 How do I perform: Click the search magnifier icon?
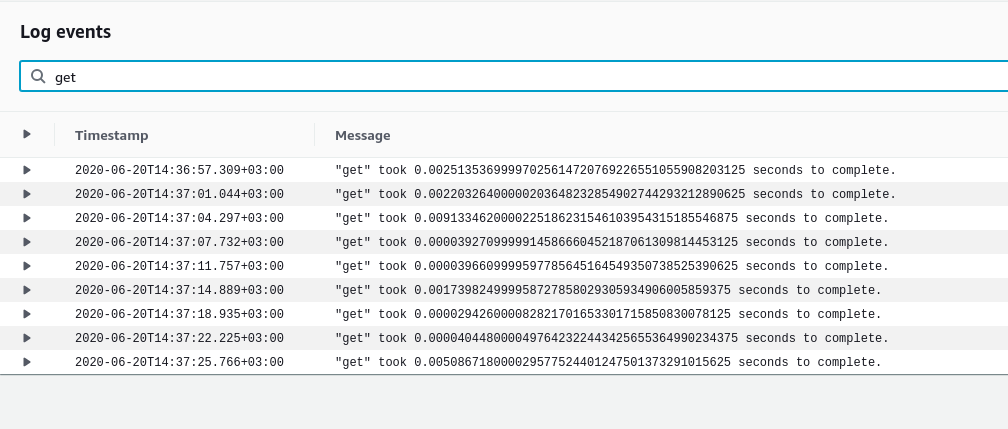pos(38,77)
